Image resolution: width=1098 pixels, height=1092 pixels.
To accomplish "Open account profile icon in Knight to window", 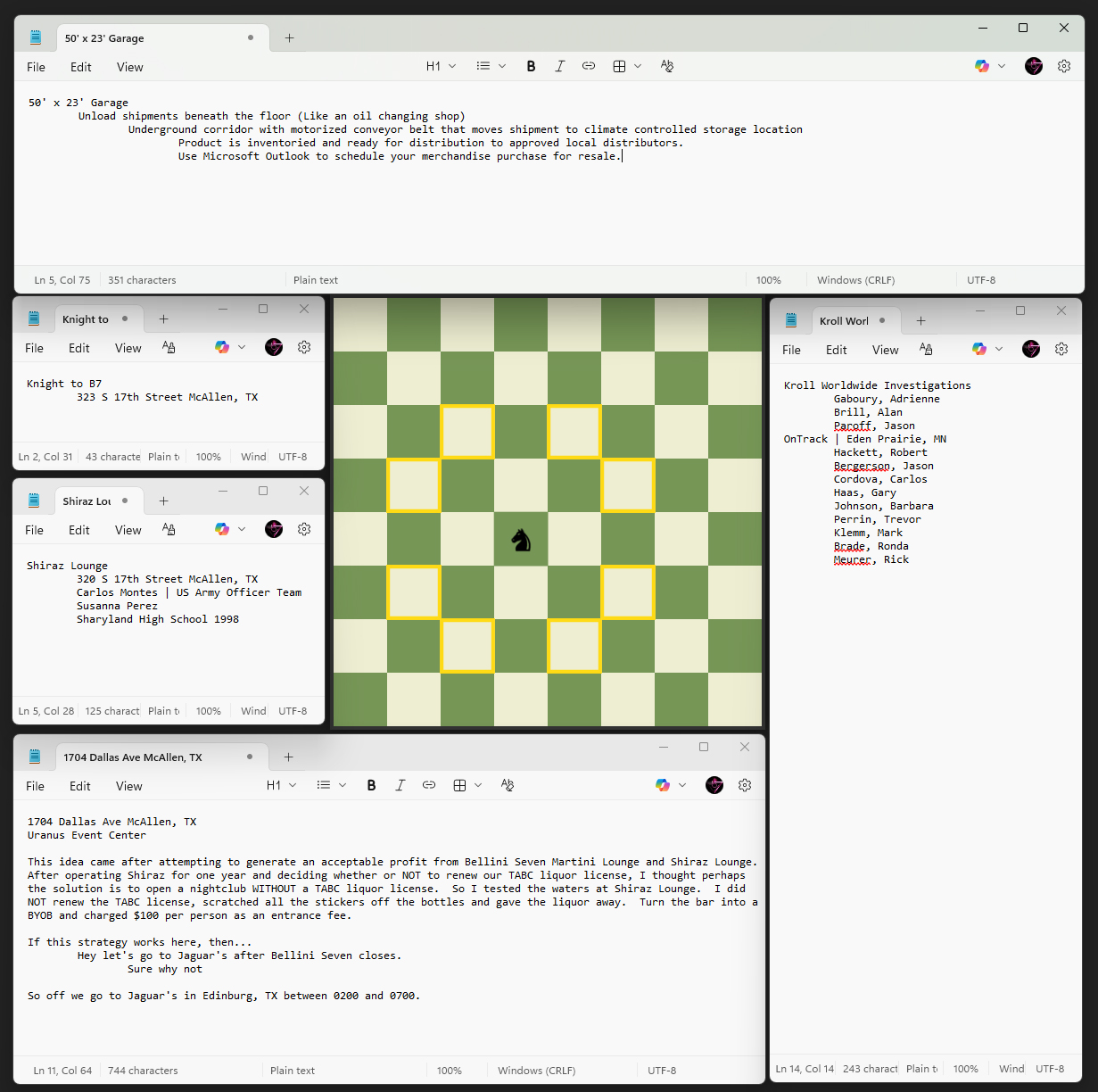I will 274,347.
